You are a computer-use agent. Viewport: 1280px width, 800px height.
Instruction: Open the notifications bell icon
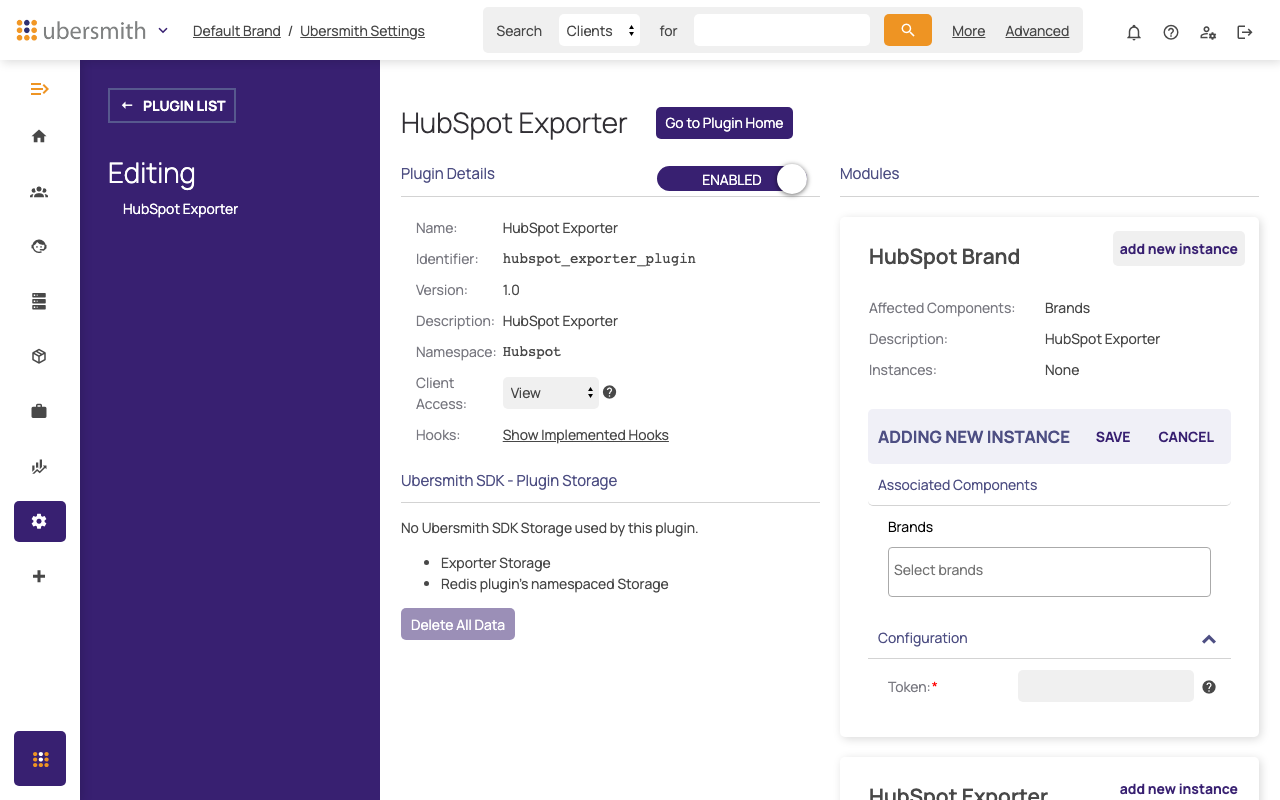1134,32
